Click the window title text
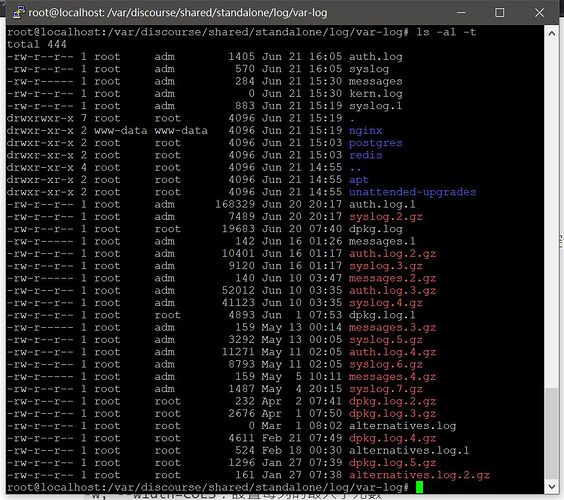The height and width of the screenshot is (500, 564). tap(178, 13)
